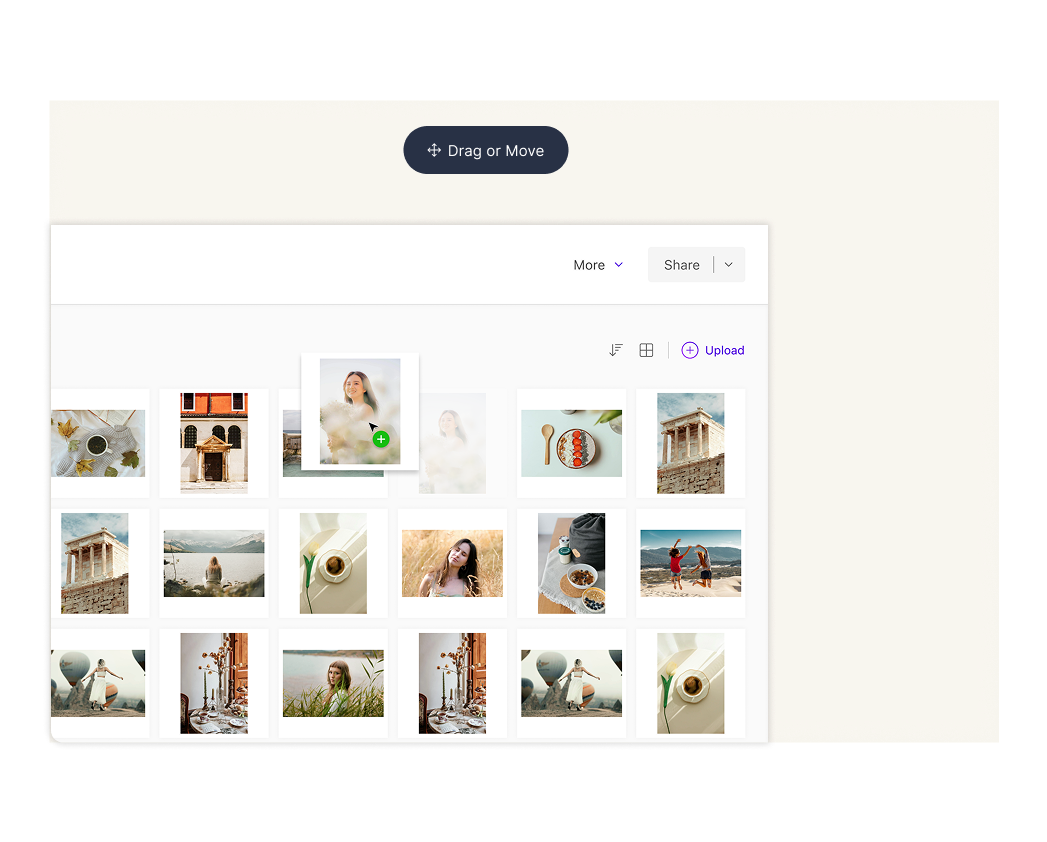The height and width of the screenshot is (842, 1047).
Task: Select the woman in wheat field photo
Action: pos(452,563)
